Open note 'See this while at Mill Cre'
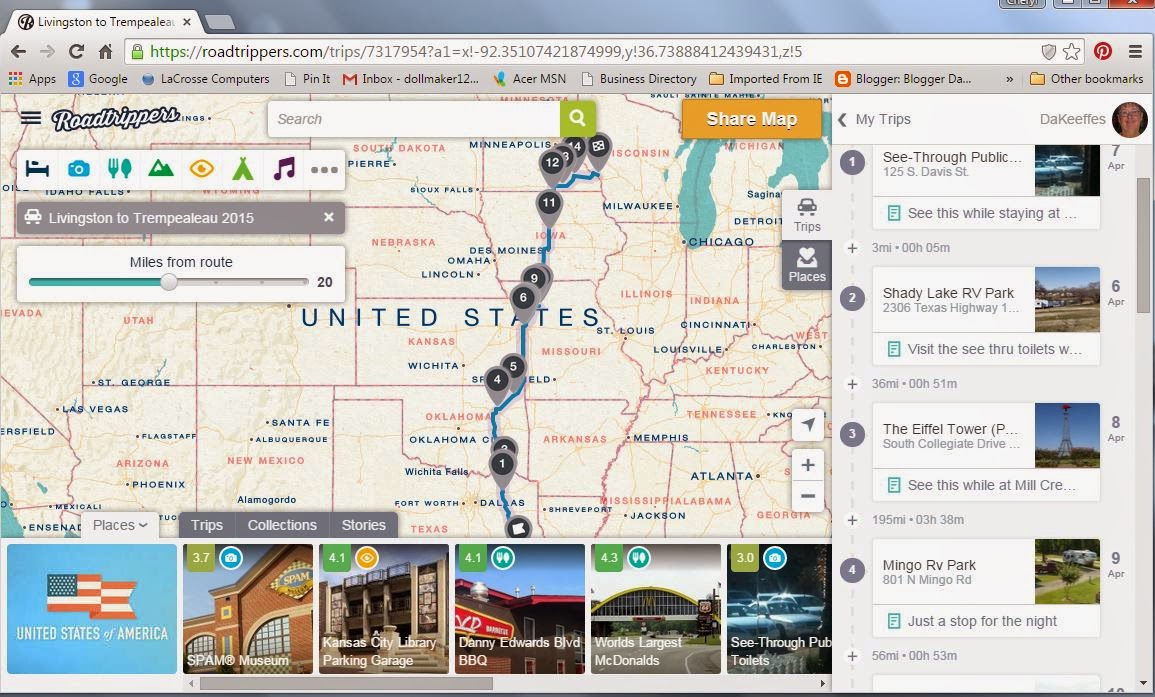This screenshot has width=1155, height=697. click(x=986, y=485)
